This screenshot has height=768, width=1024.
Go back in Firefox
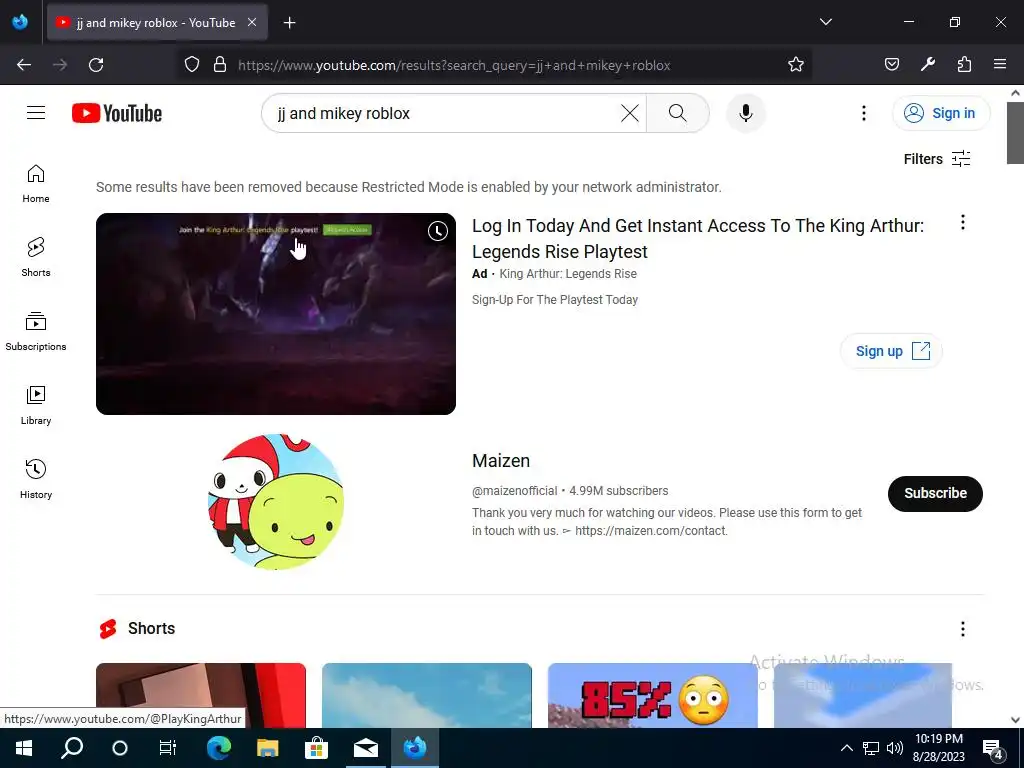24,65
